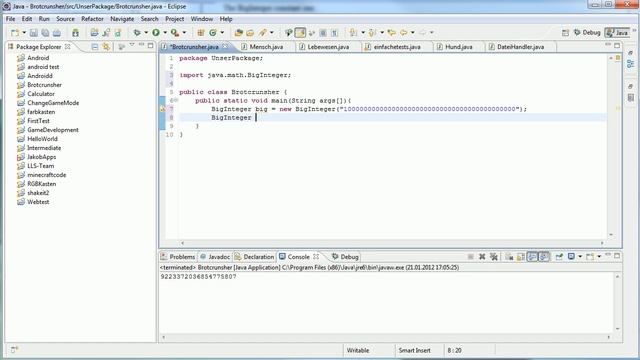
Task: Toggle Show Console When Standard Out Changes
Action: click(x=532, y=257)
